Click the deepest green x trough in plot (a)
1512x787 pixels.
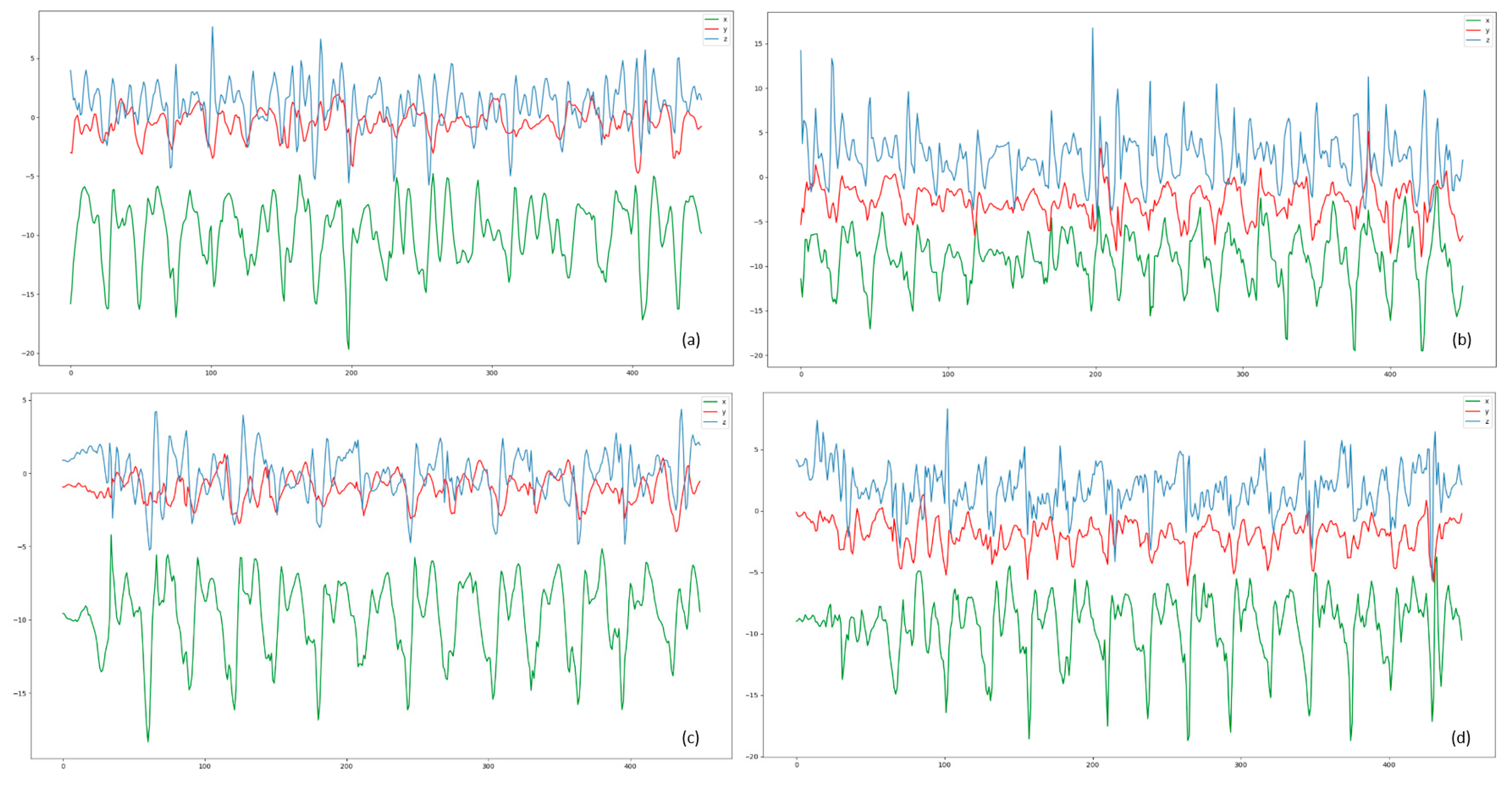pyautogui.click(x=348, y=348)
